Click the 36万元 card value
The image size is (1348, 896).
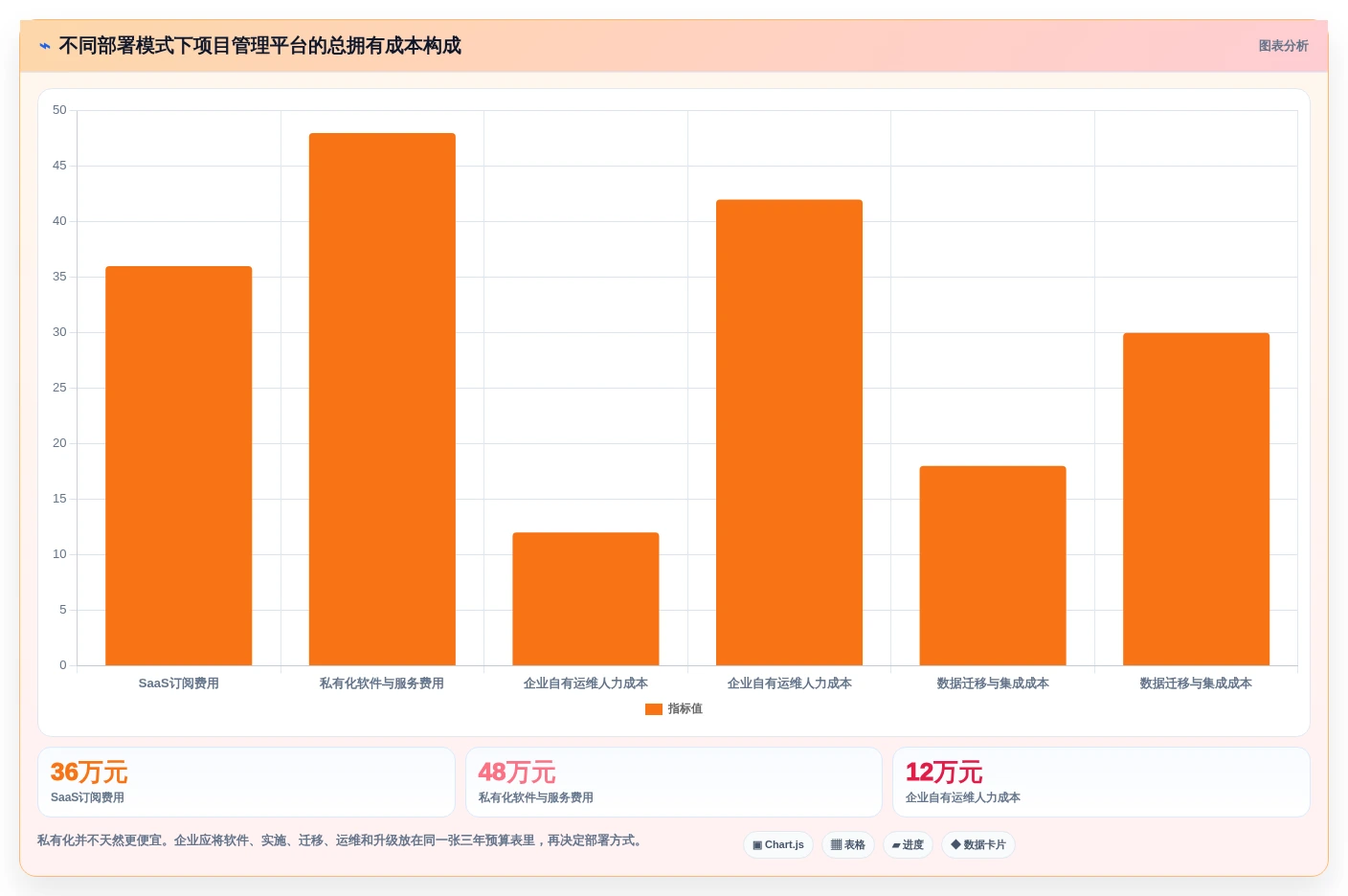click(x=89, y=772)
